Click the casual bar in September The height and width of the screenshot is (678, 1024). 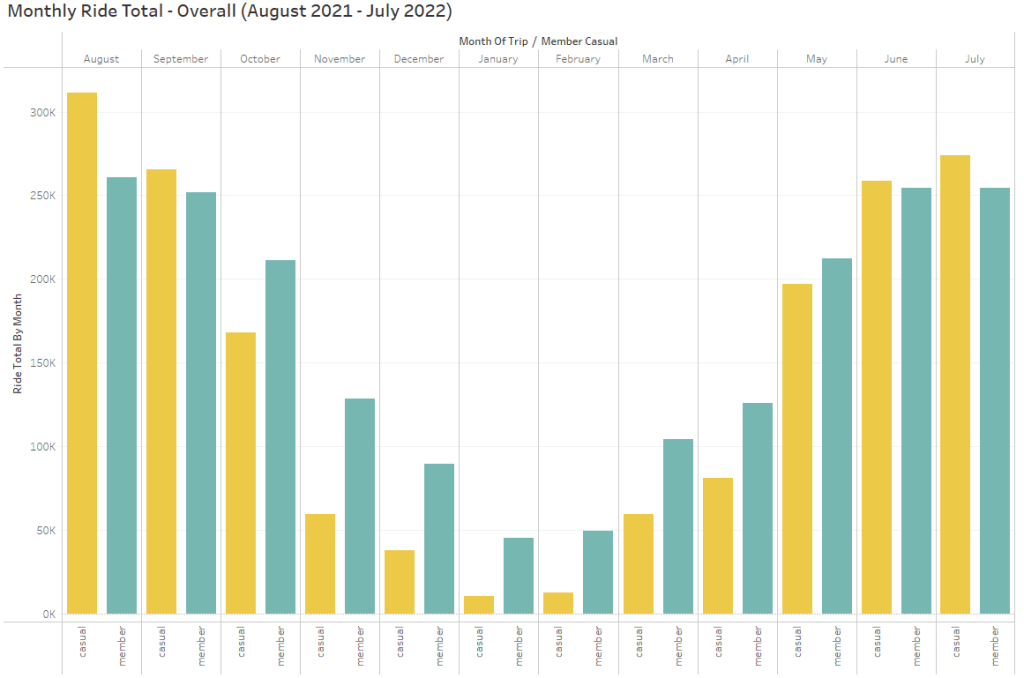click(x=161, y=391)
